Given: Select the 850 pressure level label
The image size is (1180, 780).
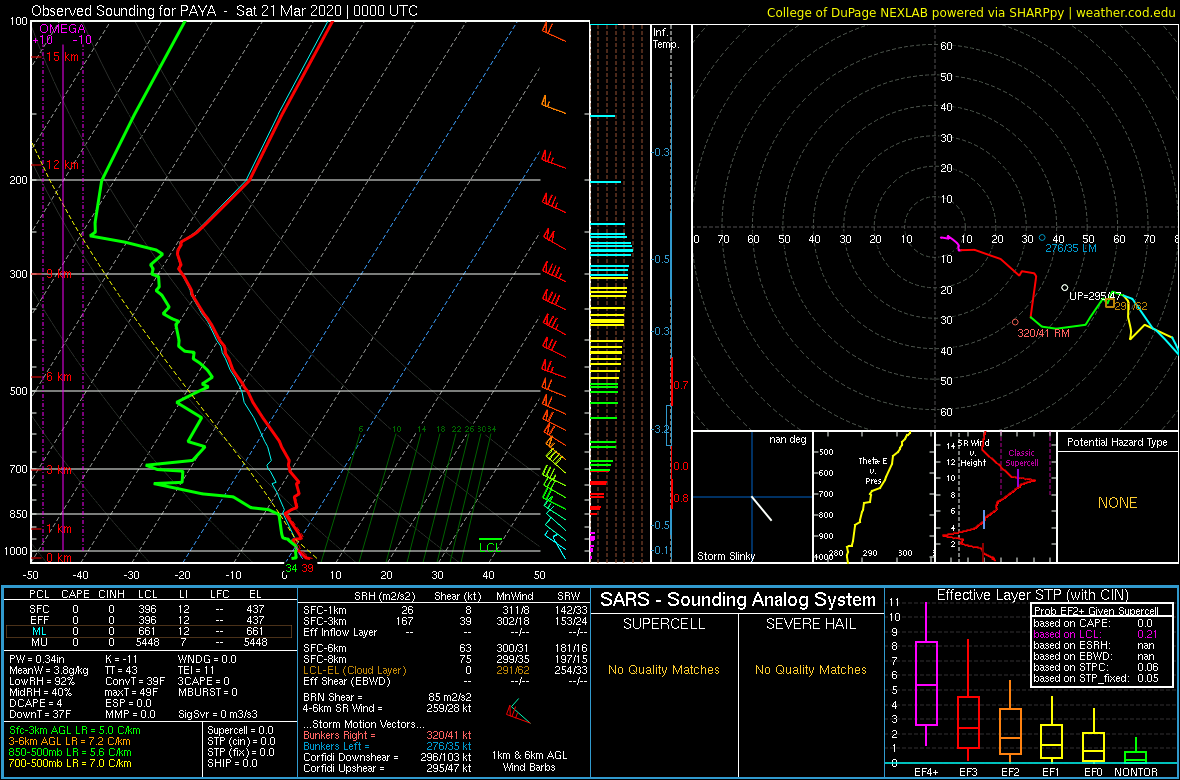Looking at the screenshot, I should [16, 514].
